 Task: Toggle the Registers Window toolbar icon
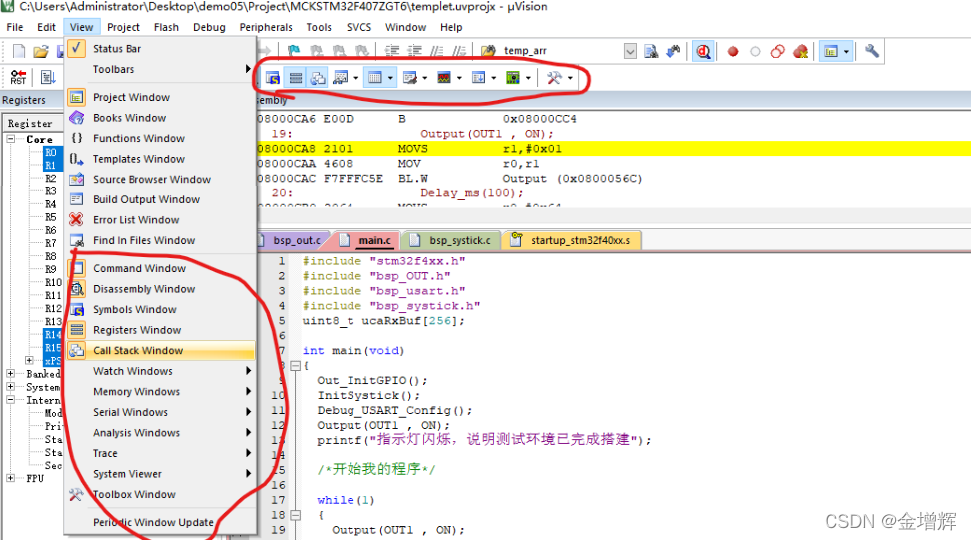(x=296, y=78)
